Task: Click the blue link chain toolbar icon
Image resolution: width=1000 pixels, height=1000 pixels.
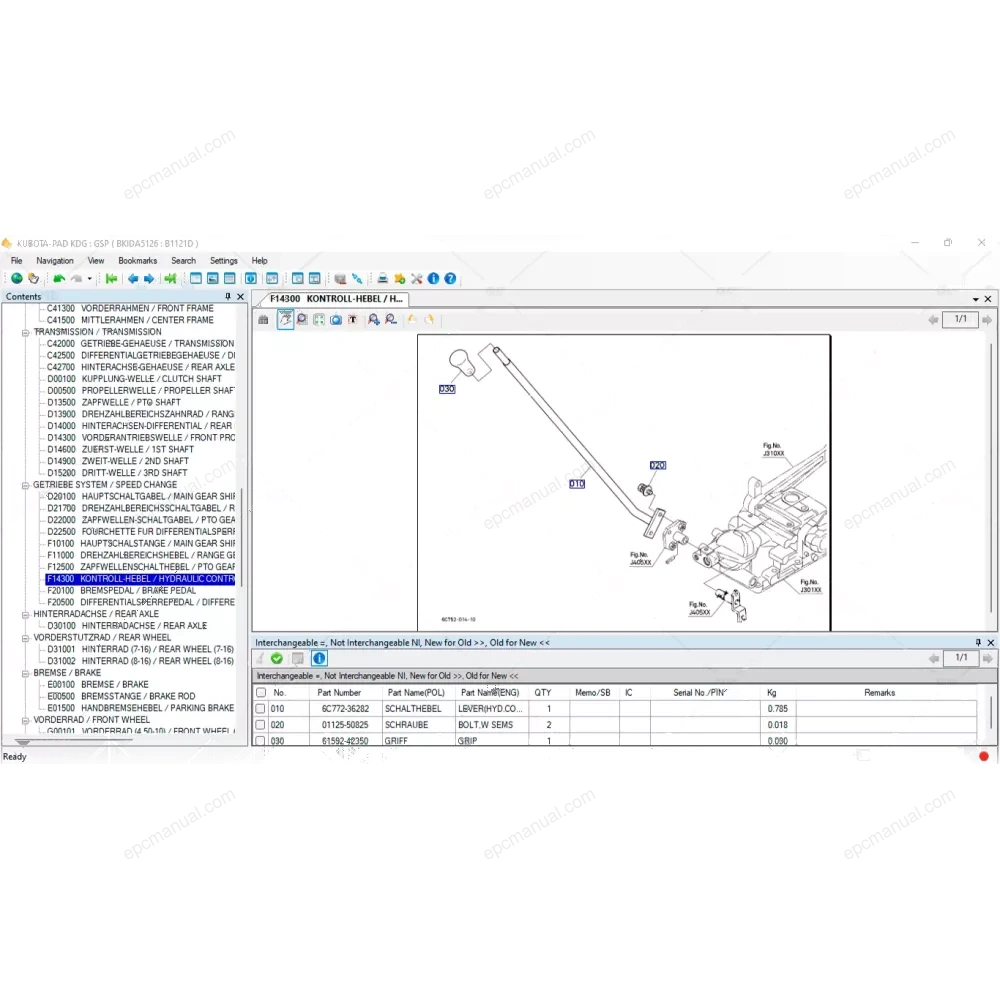Action: tap(357, 279)
